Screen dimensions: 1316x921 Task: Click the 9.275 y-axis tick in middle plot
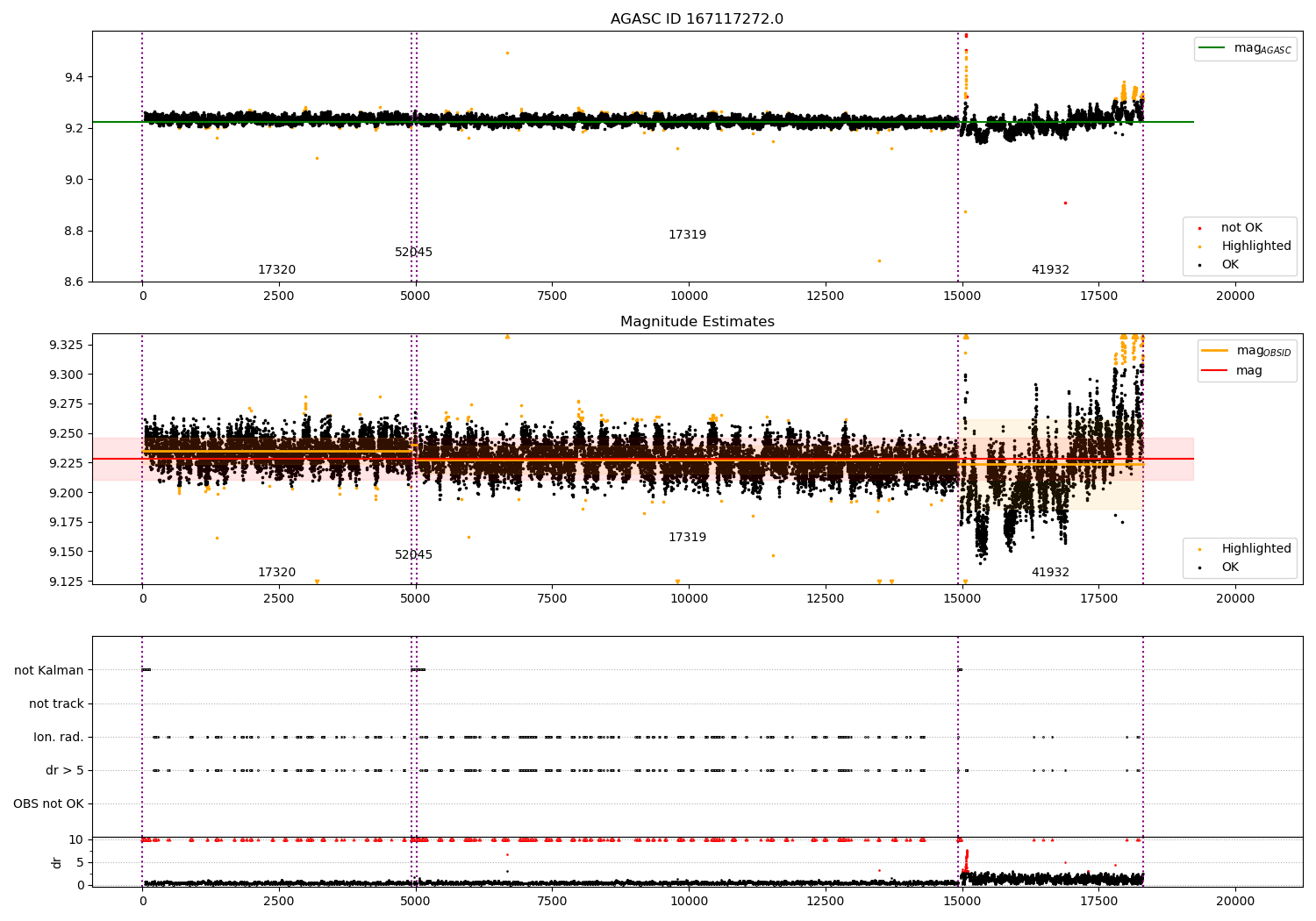click(x=67, y=404)
